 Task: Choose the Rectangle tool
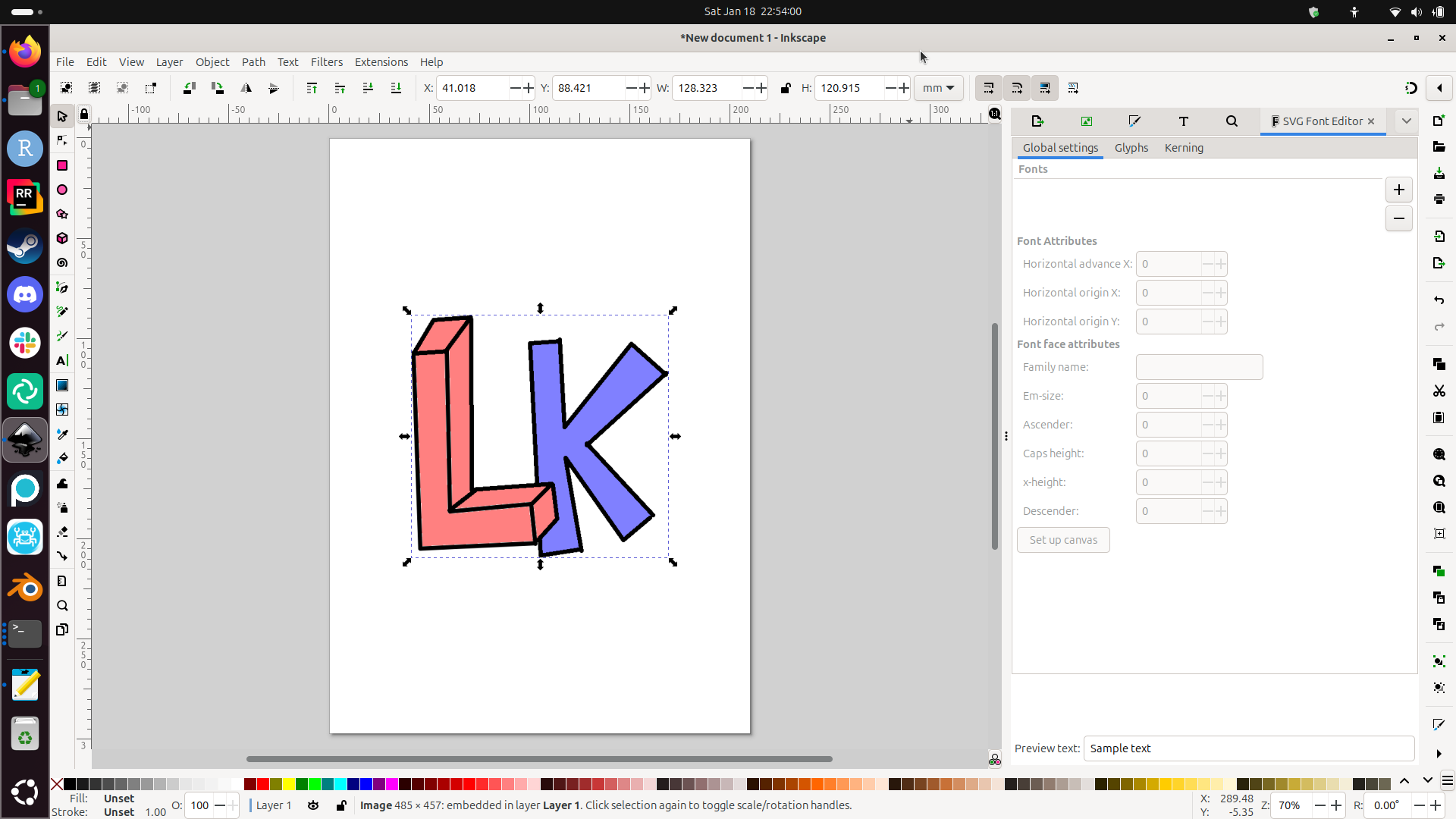tap(62, 165)
